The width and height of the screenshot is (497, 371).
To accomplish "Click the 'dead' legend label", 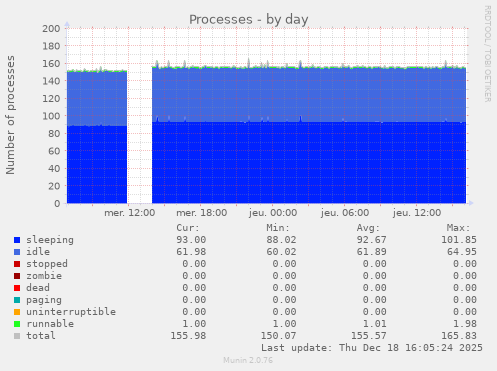I will (x=38, y=288).
